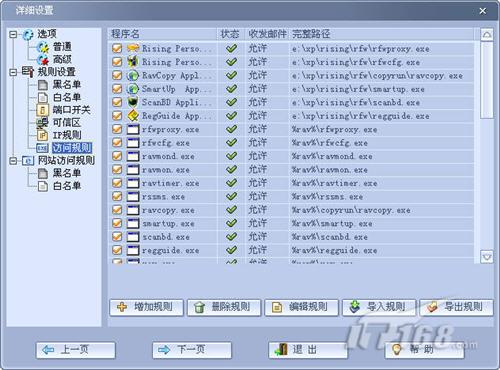This screenshot has height=370, width=500.
Task: Click the list scrollbar down arrow
Action: pyautogui.click(x=487, y=257)
